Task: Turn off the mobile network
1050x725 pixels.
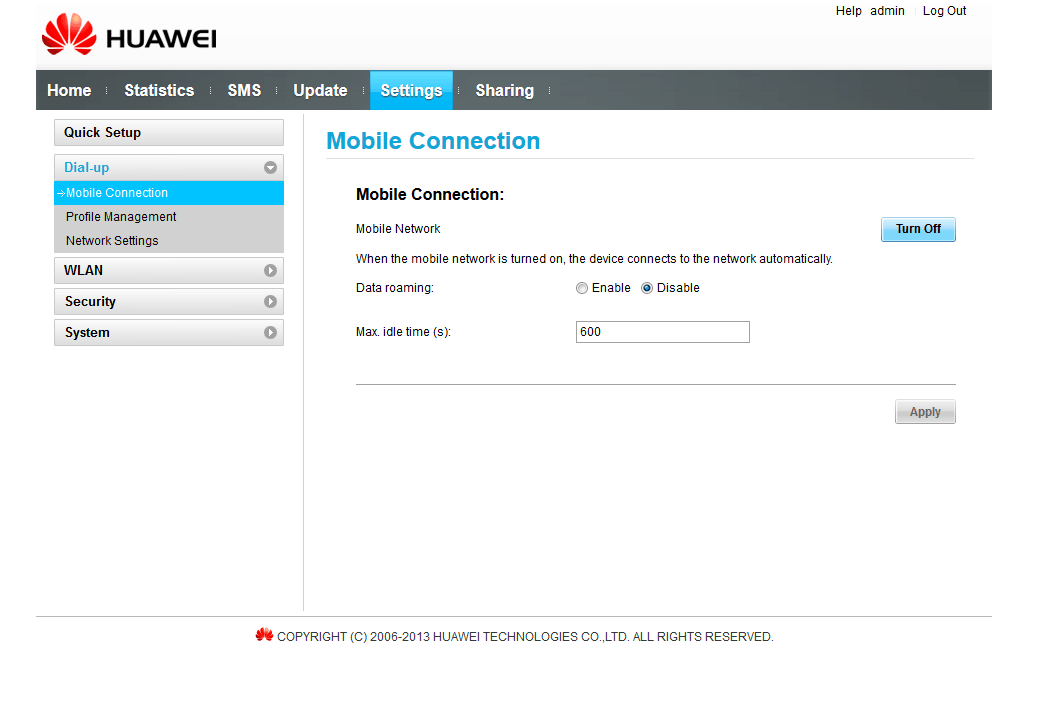Action: (918, 229)
